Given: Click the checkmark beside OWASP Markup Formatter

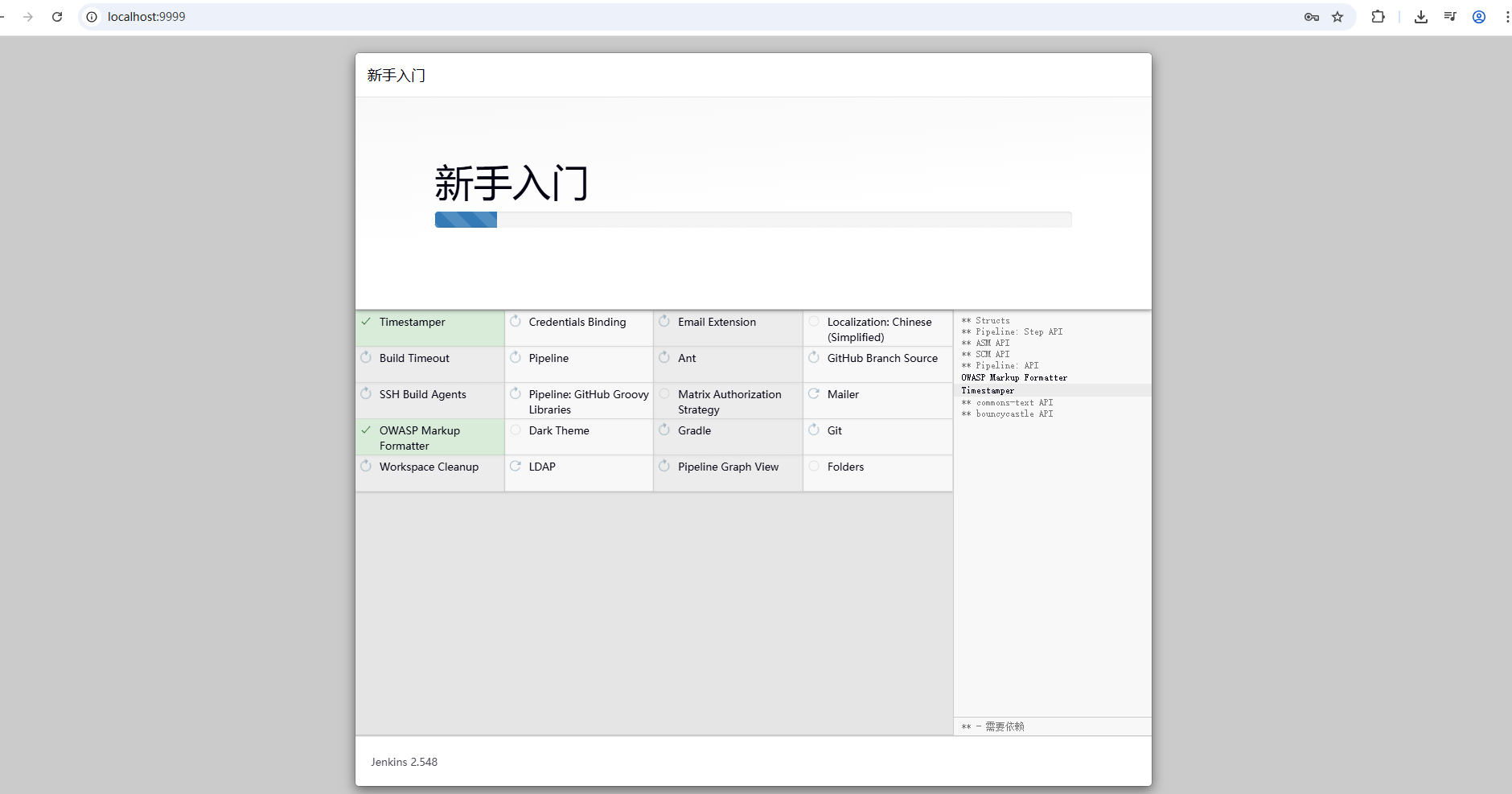Looking at the screenshot, I should click(366, 430).
